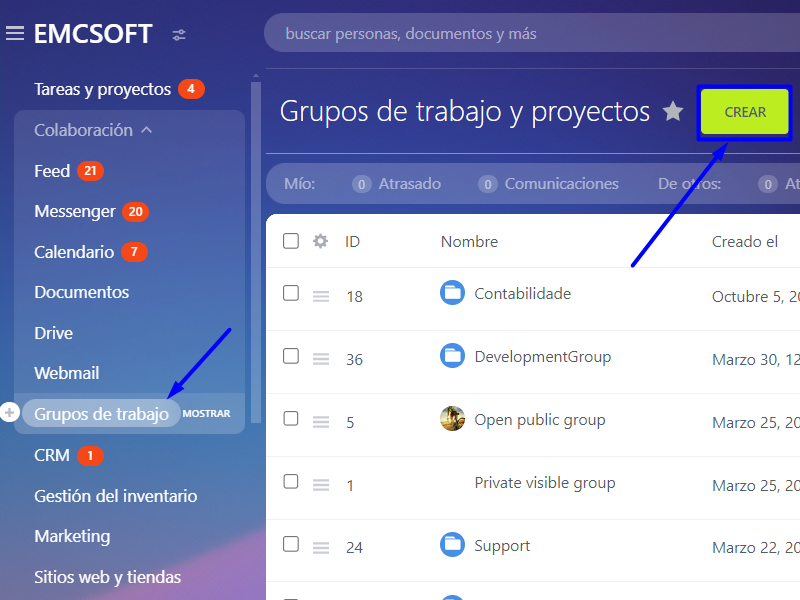Open the DevelopmentGroup link
800x600 pixels.
coord(542,357)
